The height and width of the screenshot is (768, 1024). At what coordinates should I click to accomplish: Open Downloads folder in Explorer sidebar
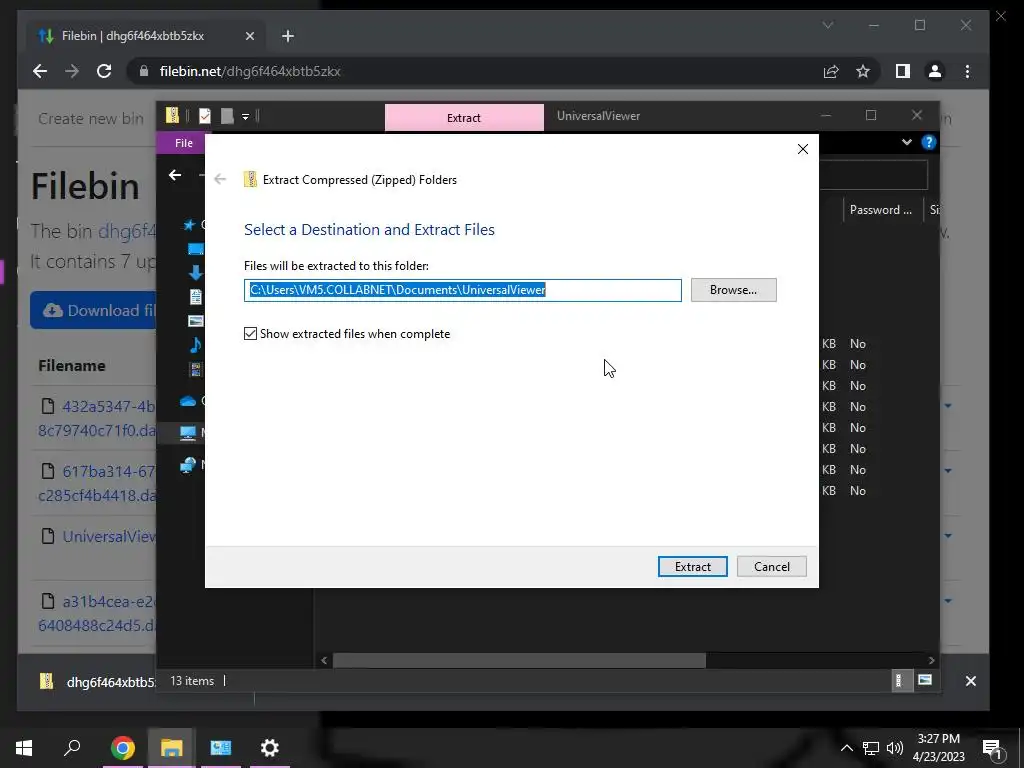(195, 273)
